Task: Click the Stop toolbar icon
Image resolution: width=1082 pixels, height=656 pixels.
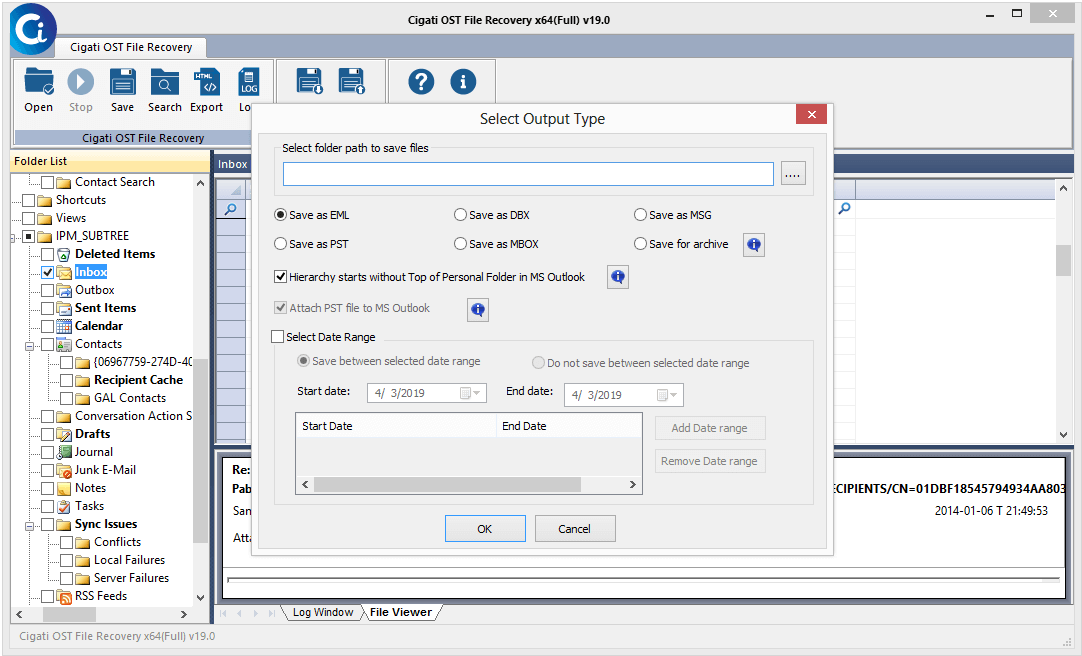Action: [x=81, y=82]
